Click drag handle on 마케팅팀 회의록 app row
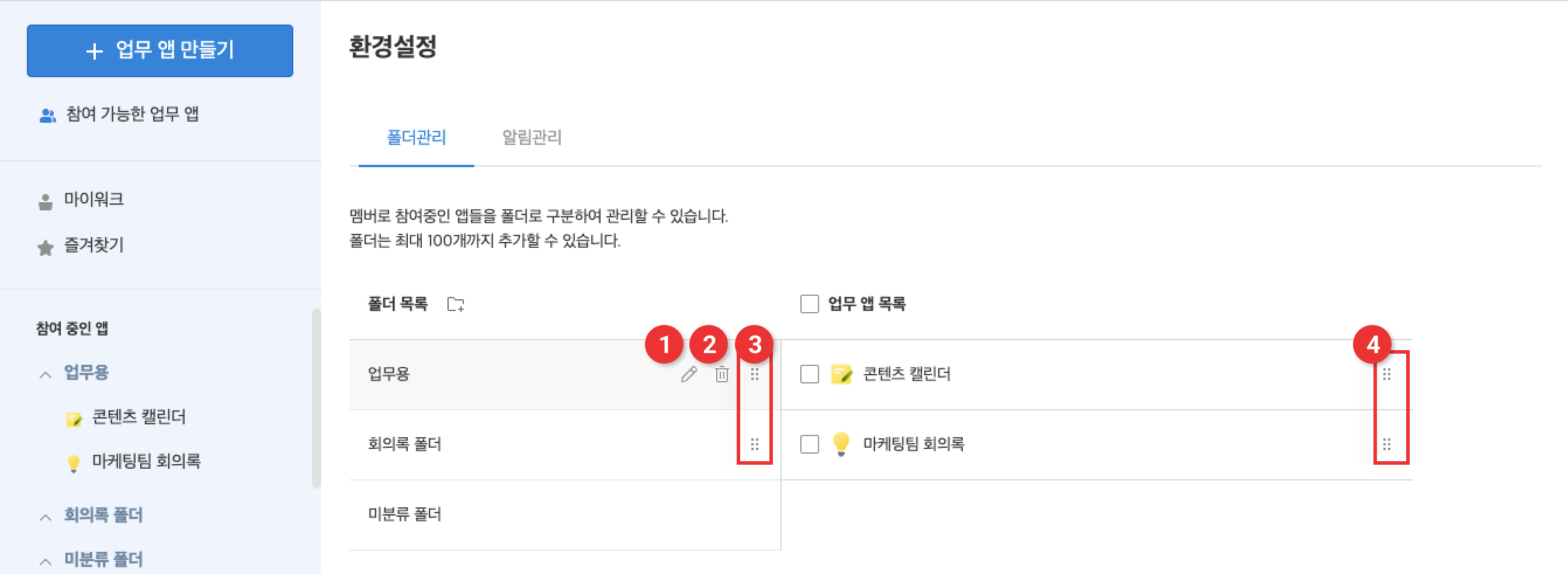 pyautogui.click(x=1387, y=444)
